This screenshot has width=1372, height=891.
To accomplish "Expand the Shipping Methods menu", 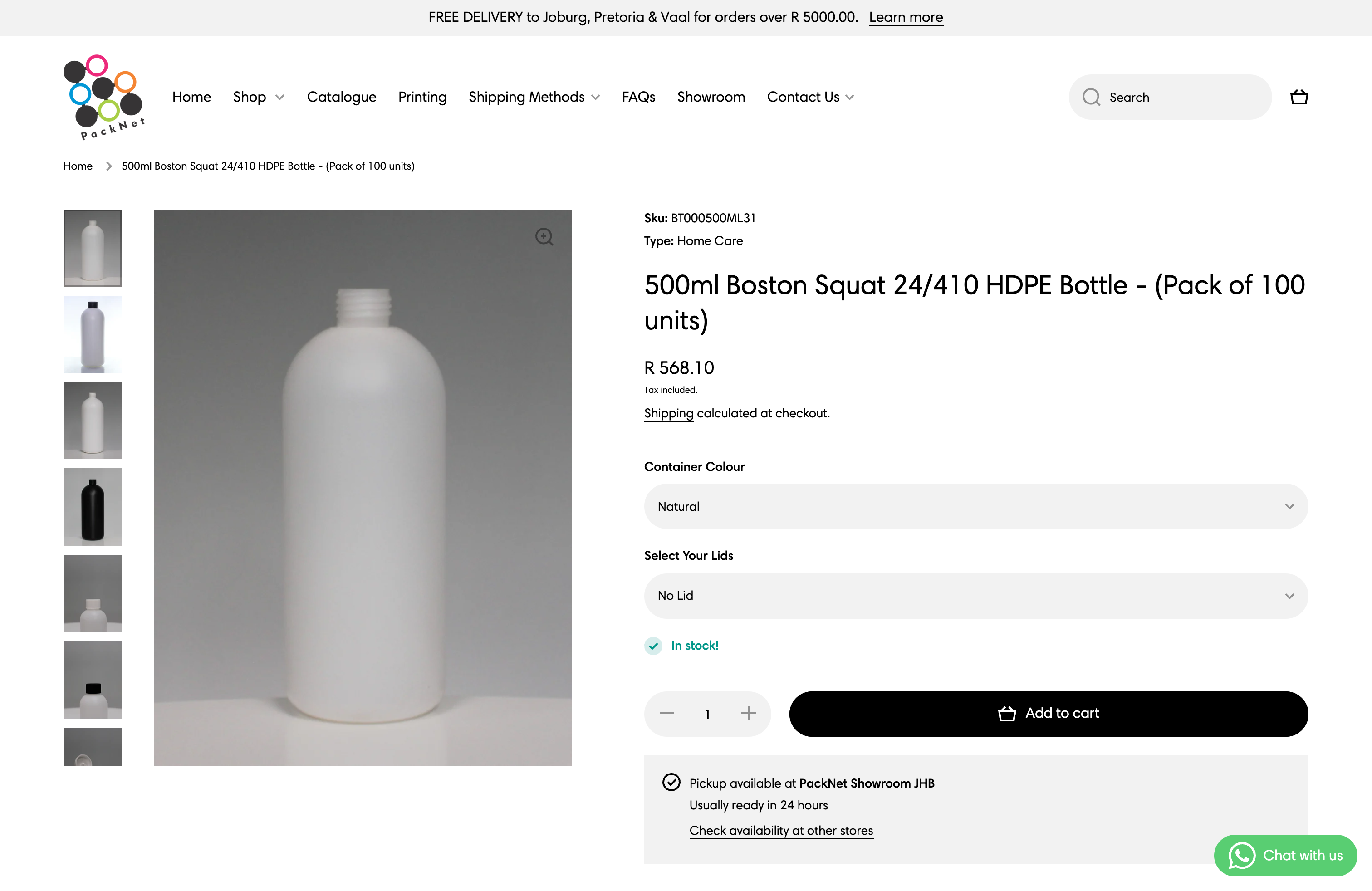I will point(534,97).
